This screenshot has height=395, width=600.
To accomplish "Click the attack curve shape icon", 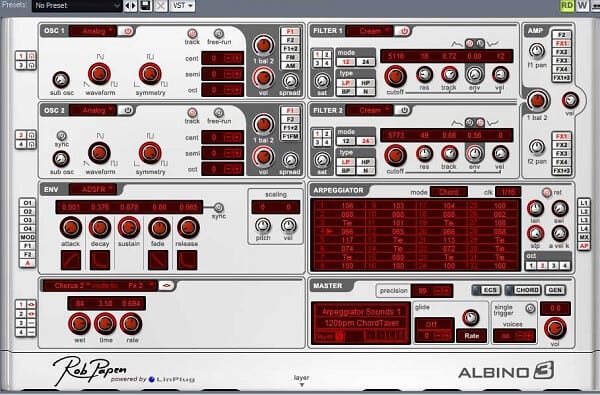I will (x=71, y=260).
